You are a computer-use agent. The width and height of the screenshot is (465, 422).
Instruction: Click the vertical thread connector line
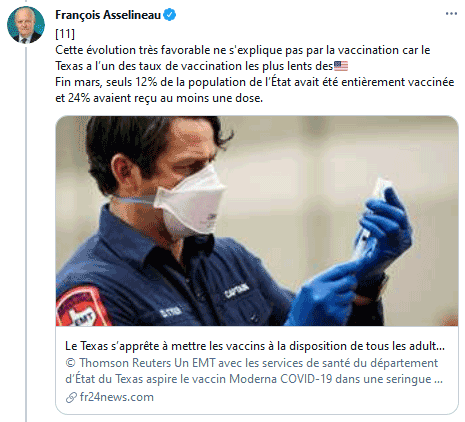(x=26, y=233)
